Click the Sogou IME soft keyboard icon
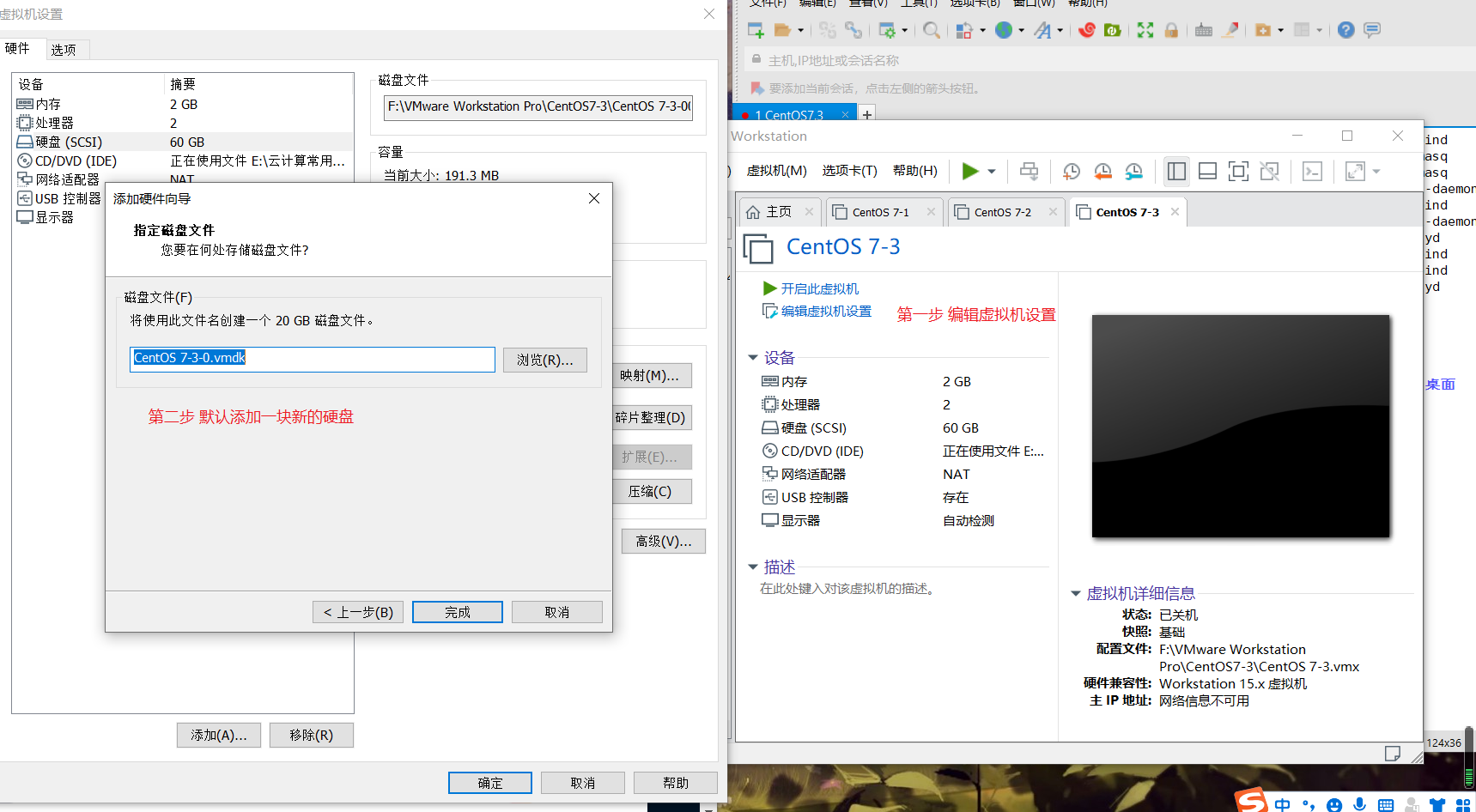Viewport: 1476px width, 812px height. pyautogui.click(x=1386, y=805)
